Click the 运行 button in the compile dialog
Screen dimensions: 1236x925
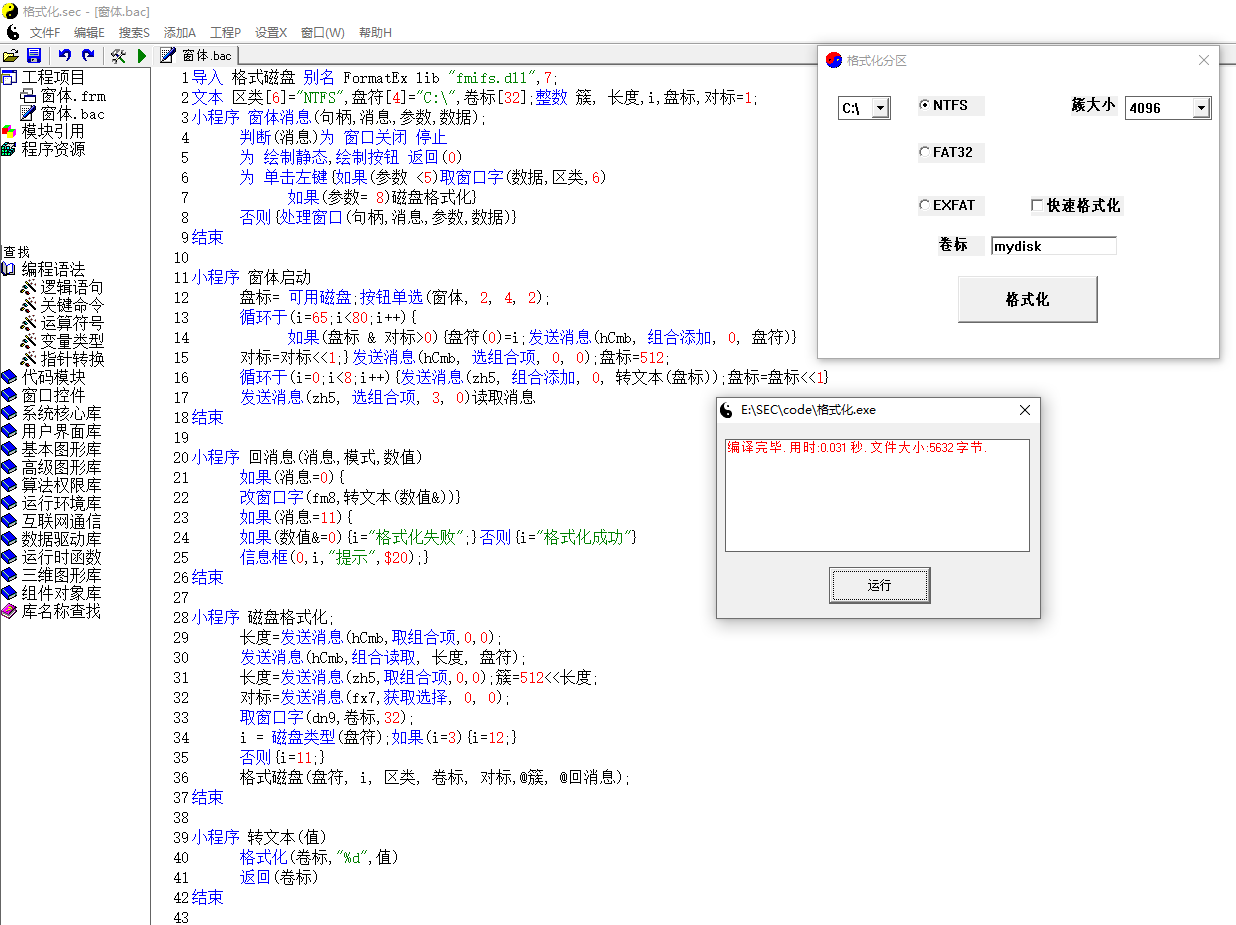(x=879, y=585)
